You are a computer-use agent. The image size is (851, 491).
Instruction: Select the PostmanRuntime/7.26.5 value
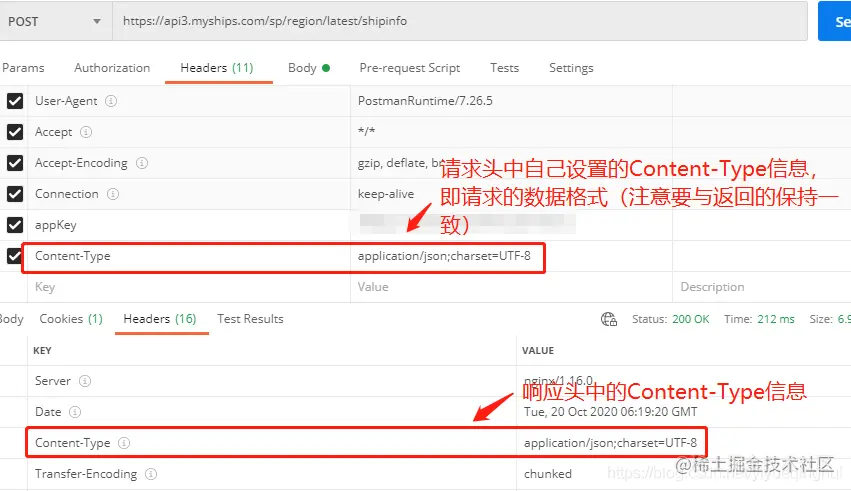coord(425,101)
